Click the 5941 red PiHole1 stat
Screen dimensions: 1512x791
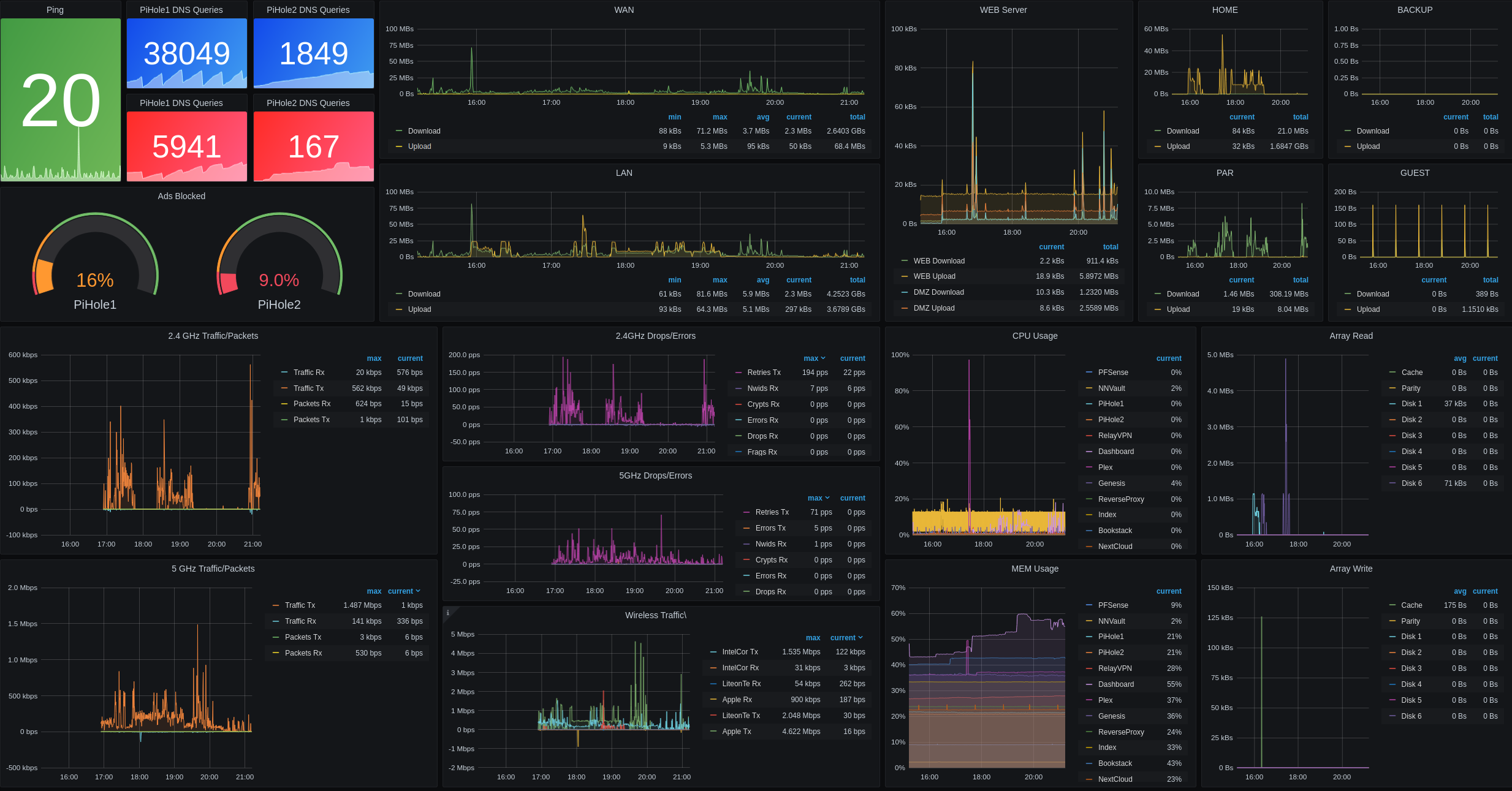[x=187, y=146]
